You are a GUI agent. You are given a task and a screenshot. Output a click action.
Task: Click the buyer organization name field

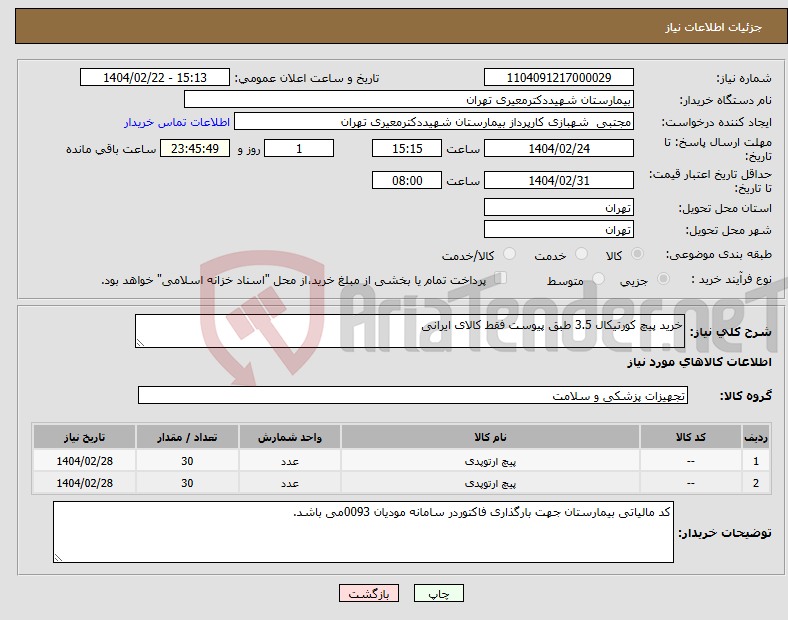[x=409, y=99]
